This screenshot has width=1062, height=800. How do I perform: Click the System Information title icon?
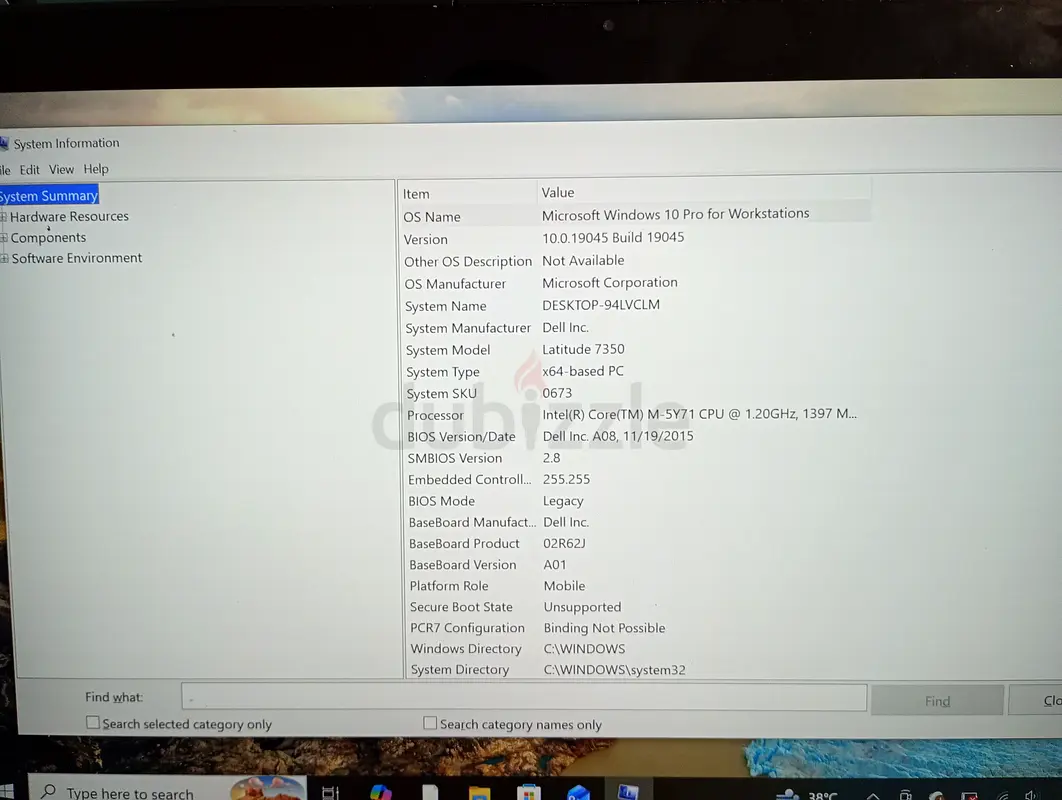click(x=4, y=144)
